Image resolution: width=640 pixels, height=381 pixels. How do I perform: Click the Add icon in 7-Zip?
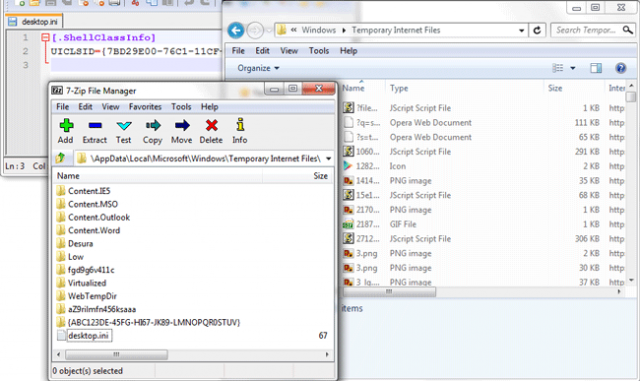(x=66, y=126)
